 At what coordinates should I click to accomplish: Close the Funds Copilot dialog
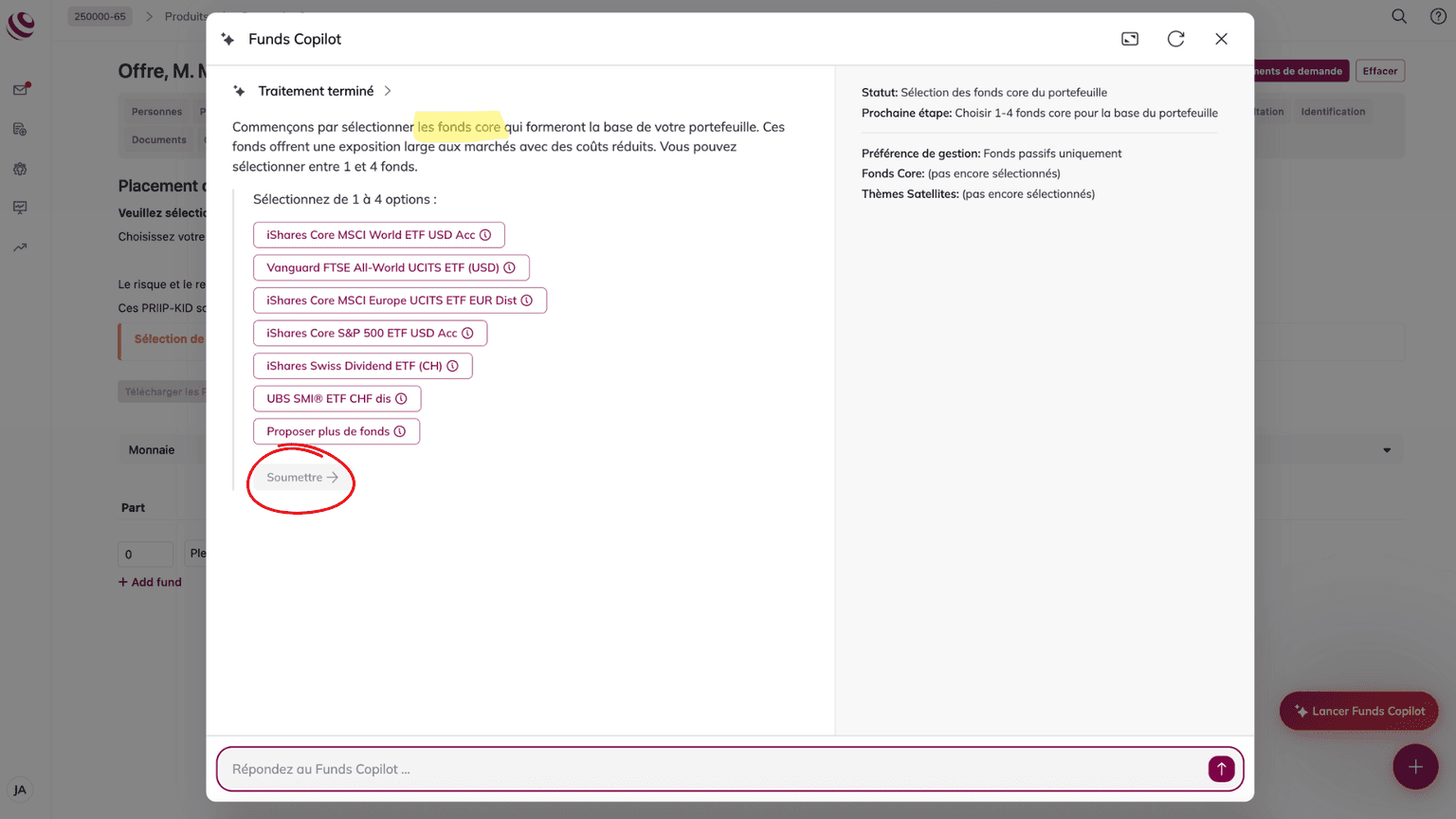[1221, 39]
